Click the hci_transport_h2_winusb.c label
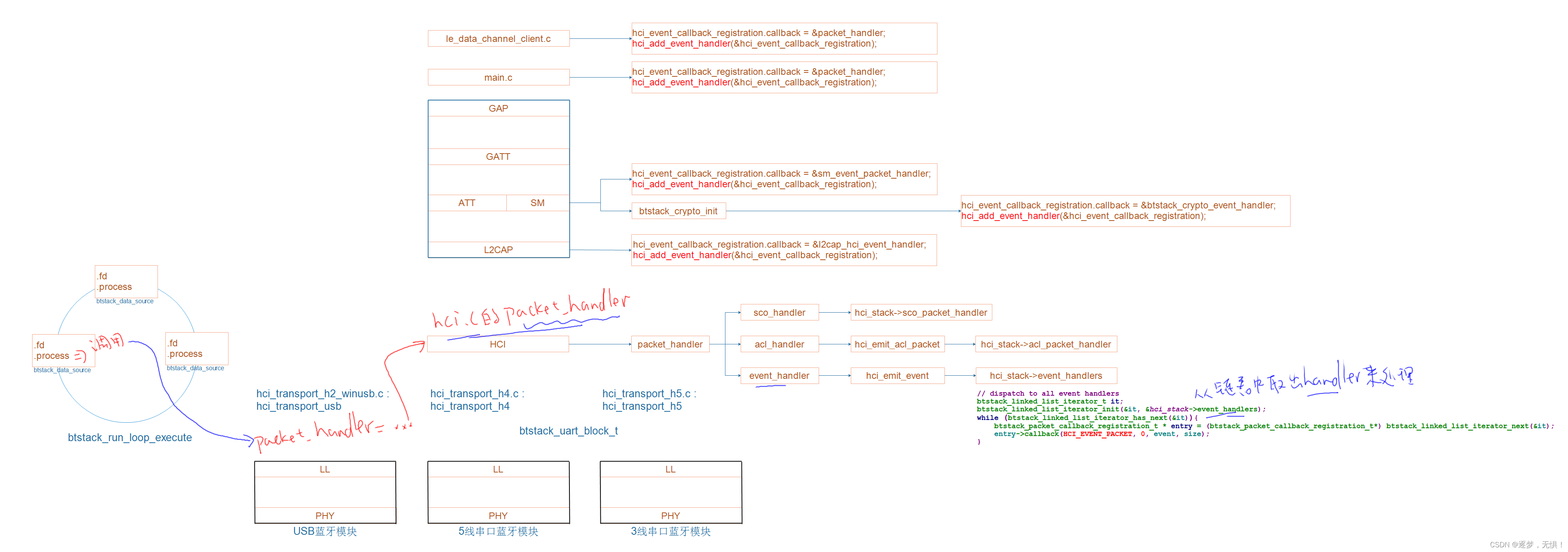The image size is (1568, 552). point(323,394)
